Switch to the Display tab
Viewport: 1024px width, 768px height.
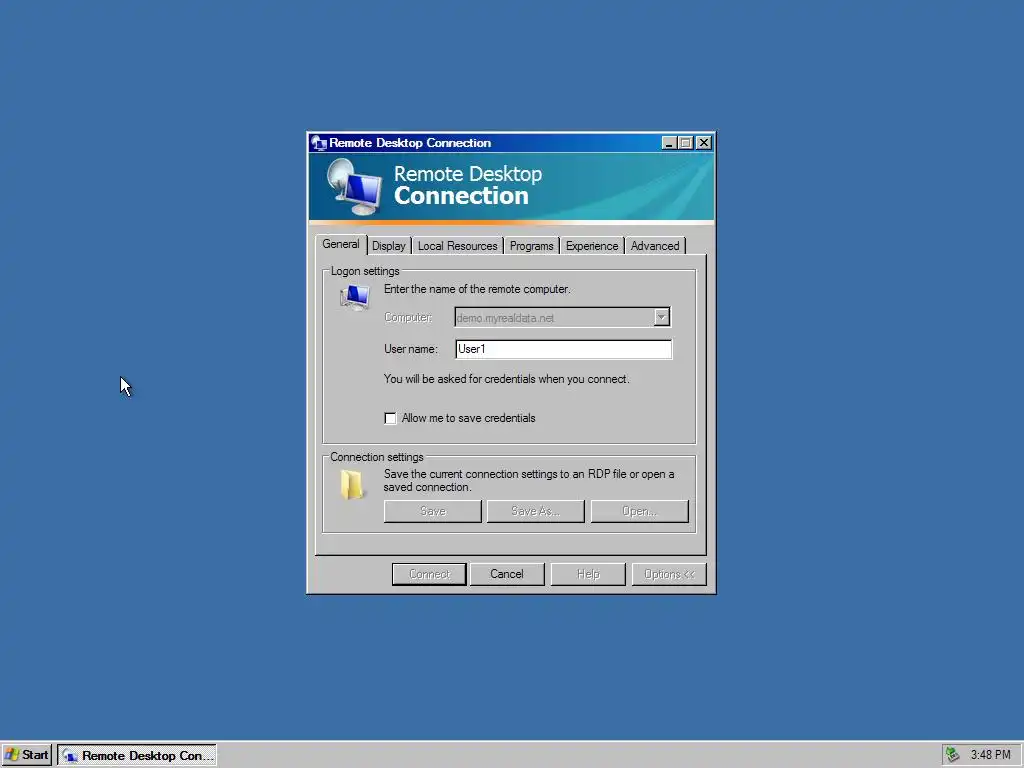tap(389, 246)
